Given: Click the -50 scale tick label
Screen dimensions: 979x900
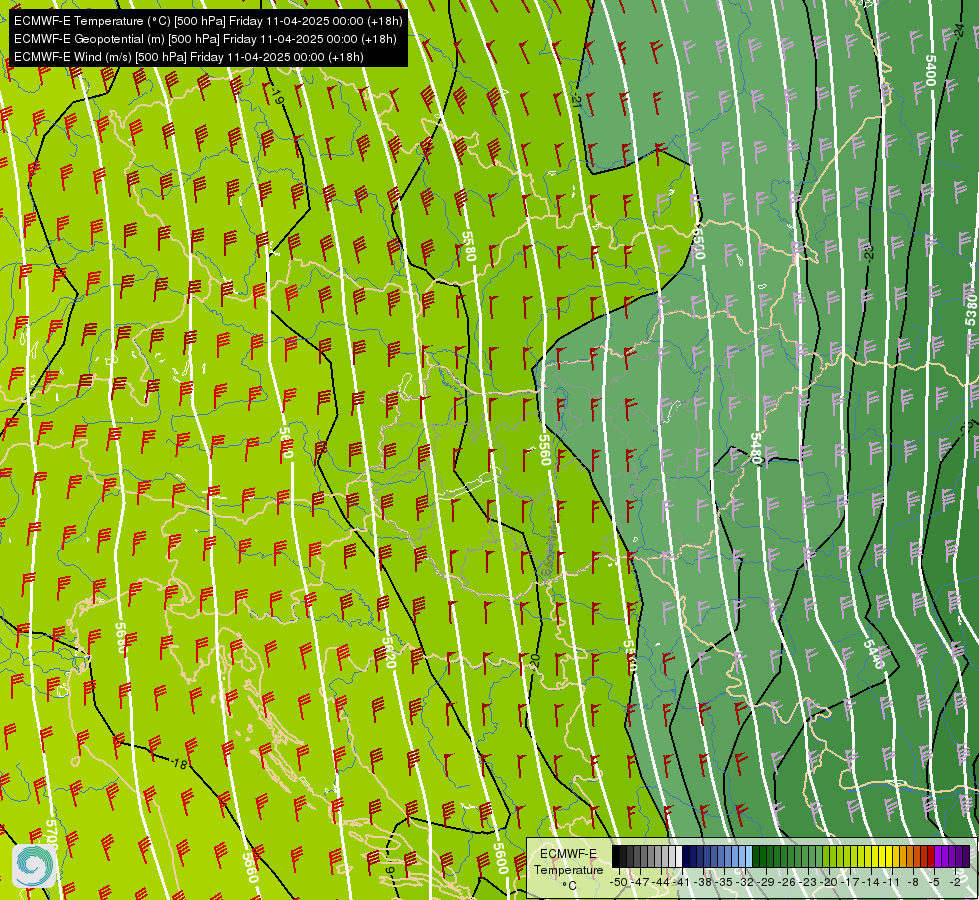Looking at the screenshot, I should [619, 883].
